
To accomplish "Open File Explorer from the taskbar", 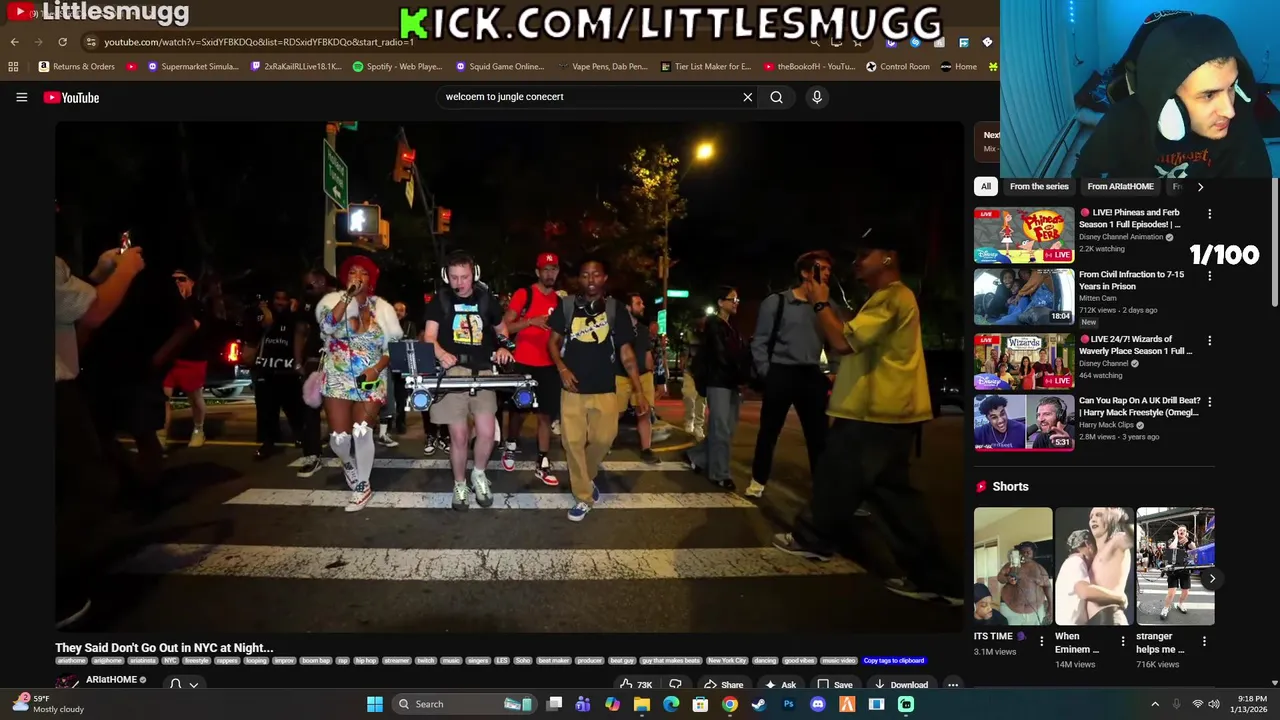I will [642, 704].
